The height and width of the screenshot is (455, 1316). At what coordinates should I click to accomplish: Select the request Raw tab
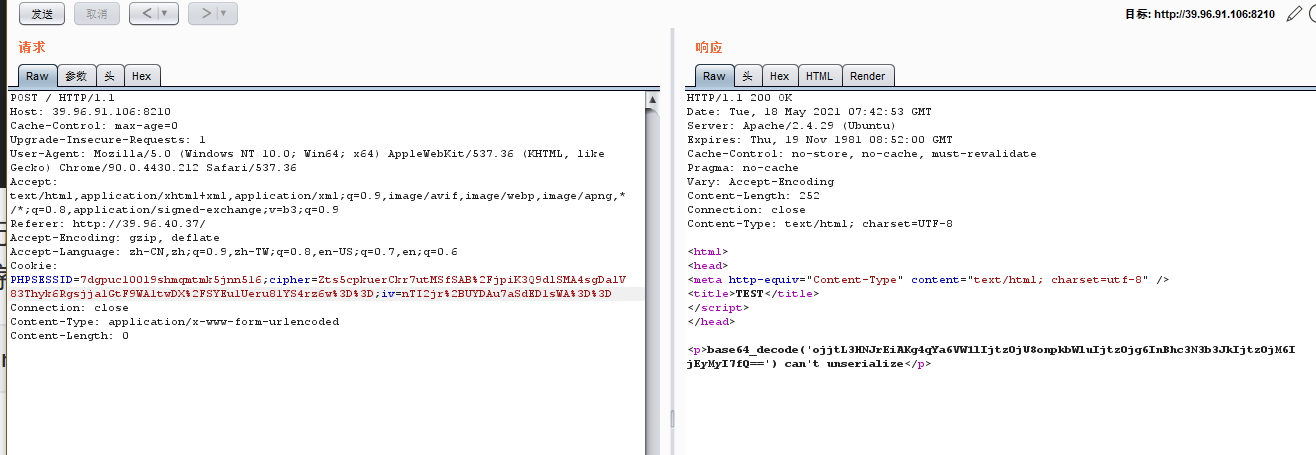37,76
